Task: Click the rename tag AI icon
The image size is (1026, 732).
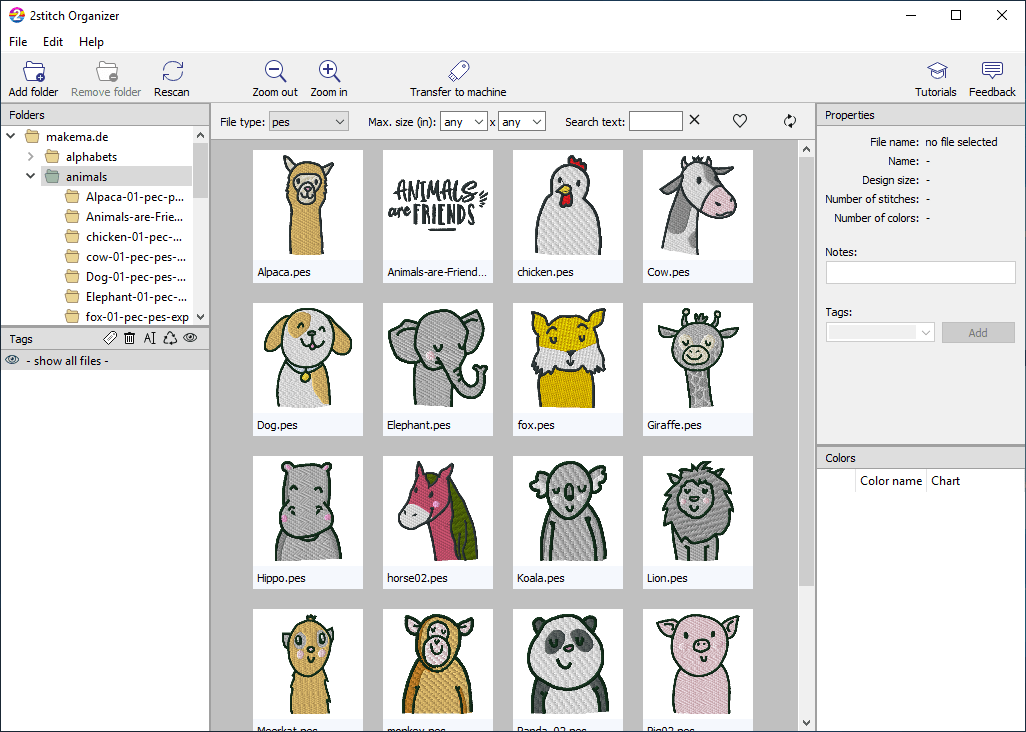Action: click(149, 338)
